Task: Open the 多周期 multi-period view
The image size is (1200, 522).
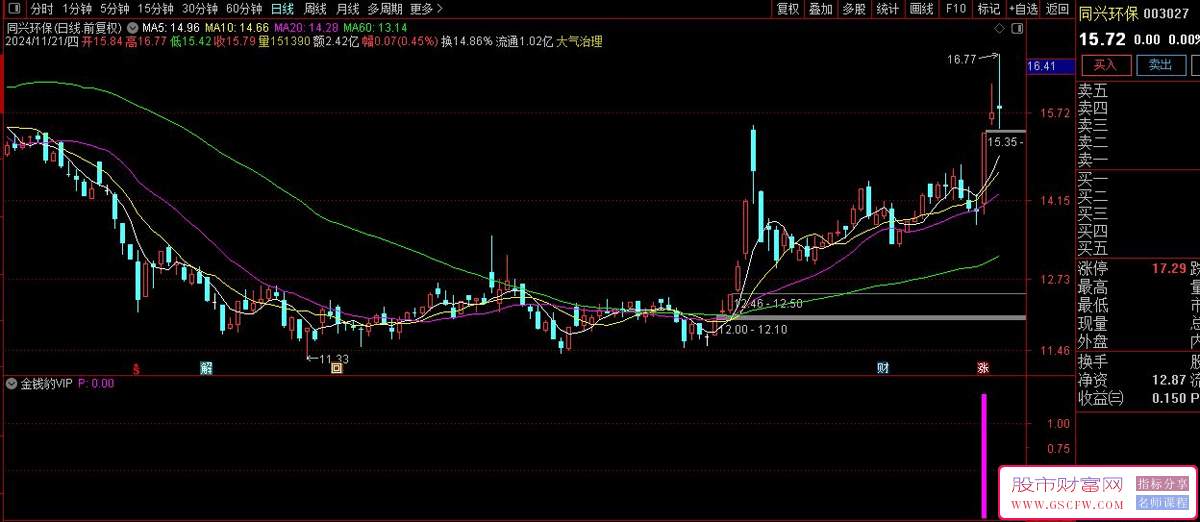Action: pos(385,9)
